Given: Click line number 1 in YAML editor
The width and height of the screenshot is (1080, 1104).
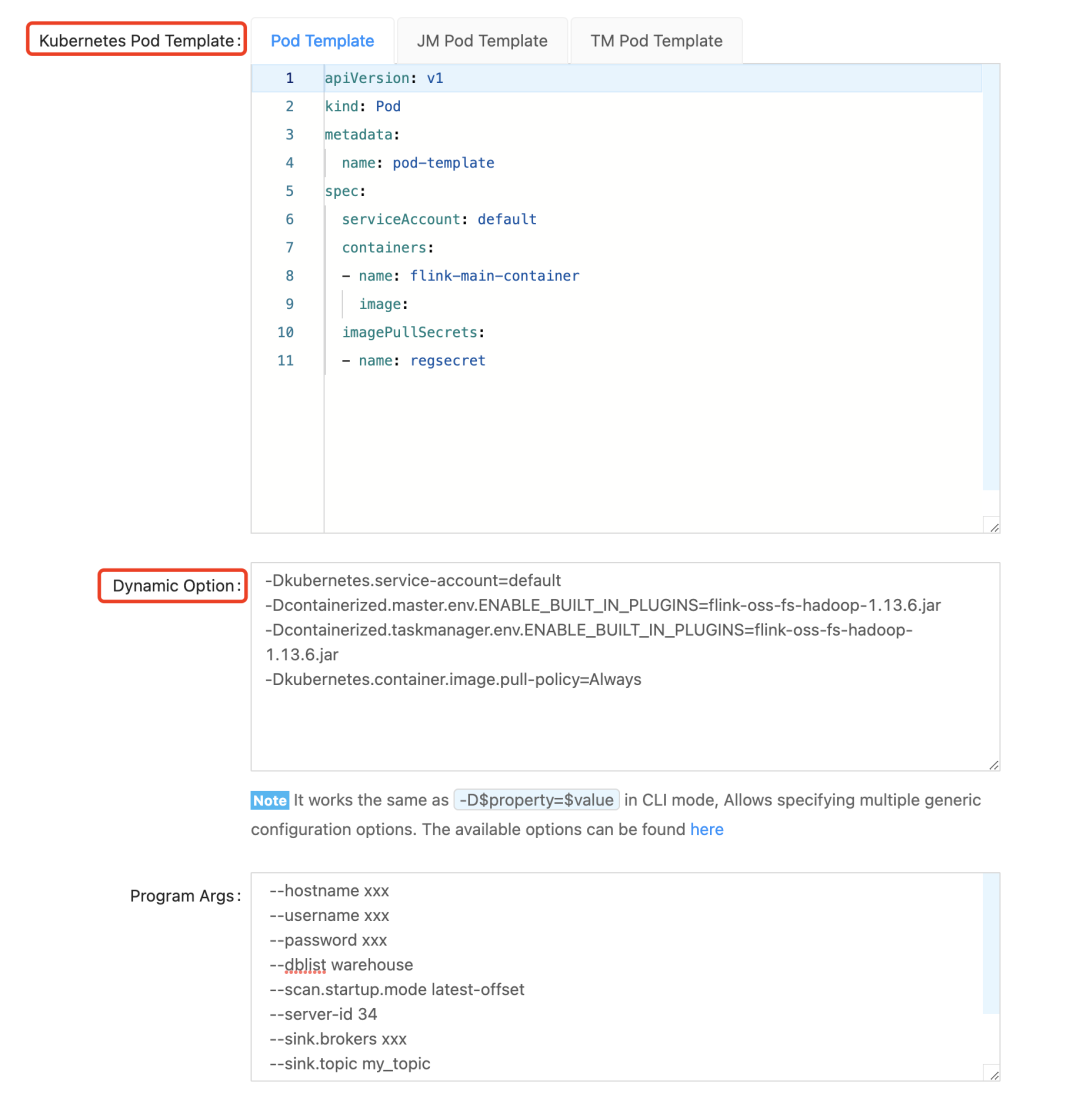Looking at the screenshot, I should [x=289, y=78].
